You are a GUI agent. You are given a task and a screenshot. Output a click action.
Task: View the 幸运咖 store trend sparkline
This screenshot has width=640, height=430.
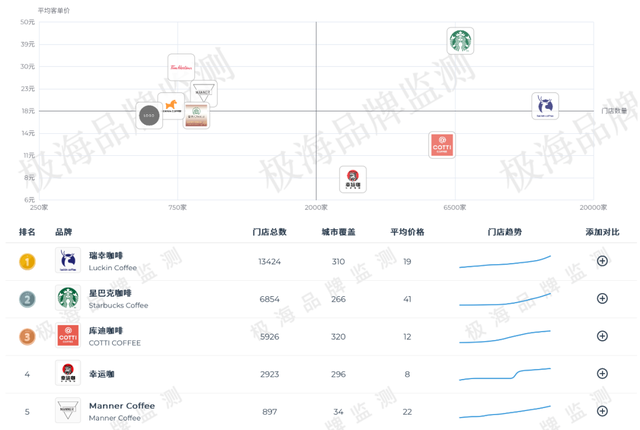coord(505,374)
